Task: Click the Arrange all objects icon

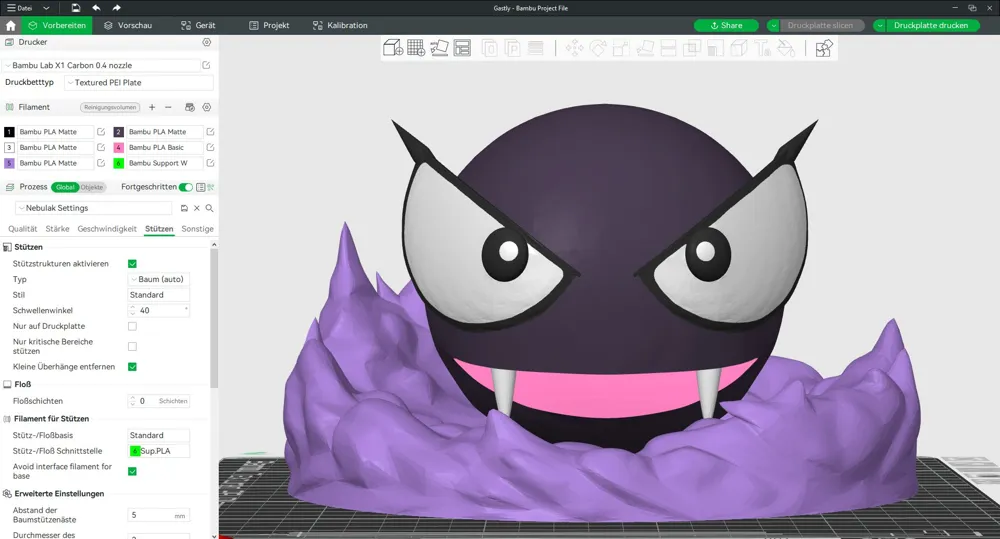Action: [462, 48]
